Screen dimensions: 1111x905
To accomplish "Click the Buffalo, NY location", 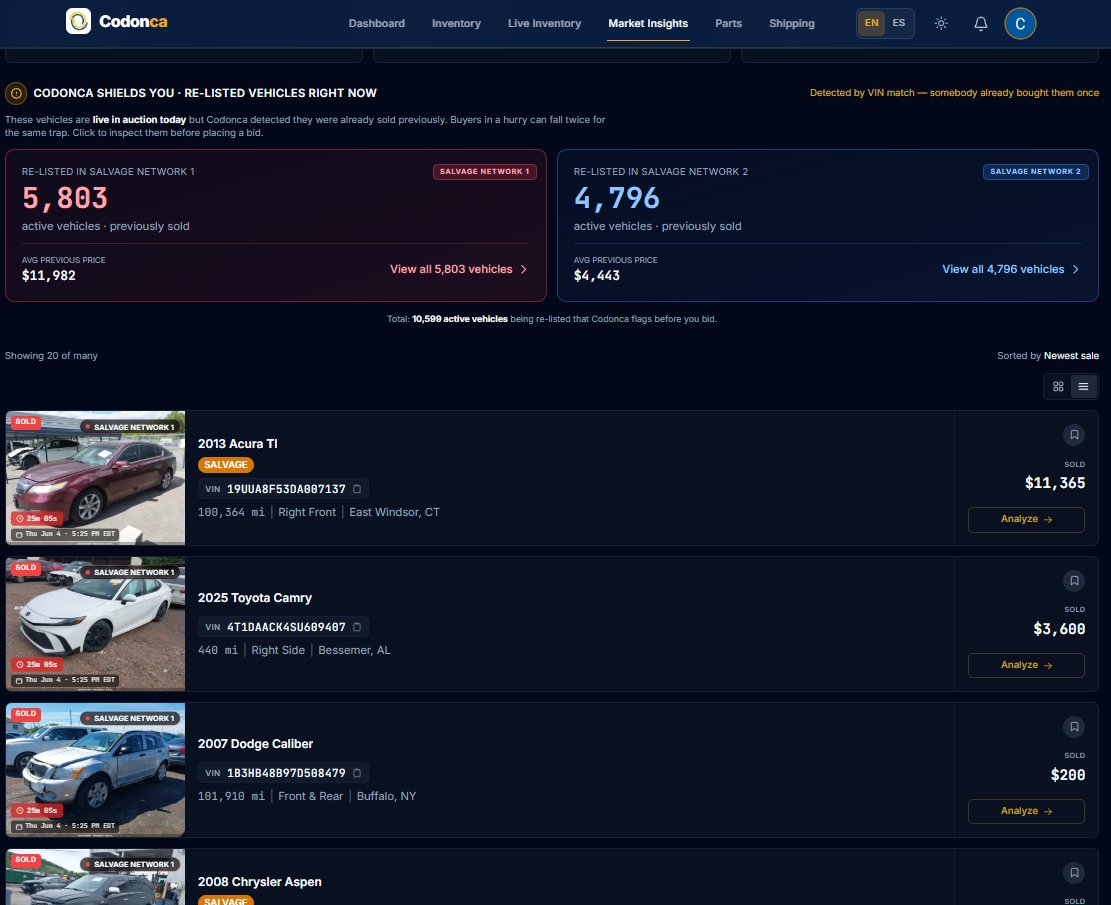I will [x=386, y=797].
